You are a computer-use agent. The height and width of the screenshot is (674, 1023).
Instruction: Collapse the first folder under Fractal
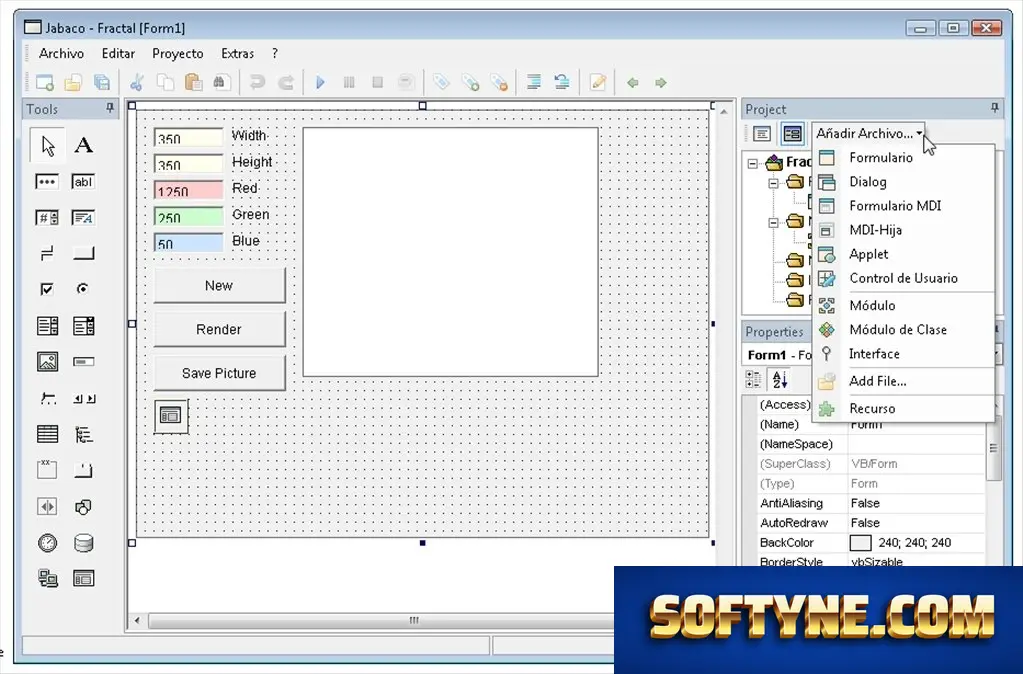(x=773, y=183)
